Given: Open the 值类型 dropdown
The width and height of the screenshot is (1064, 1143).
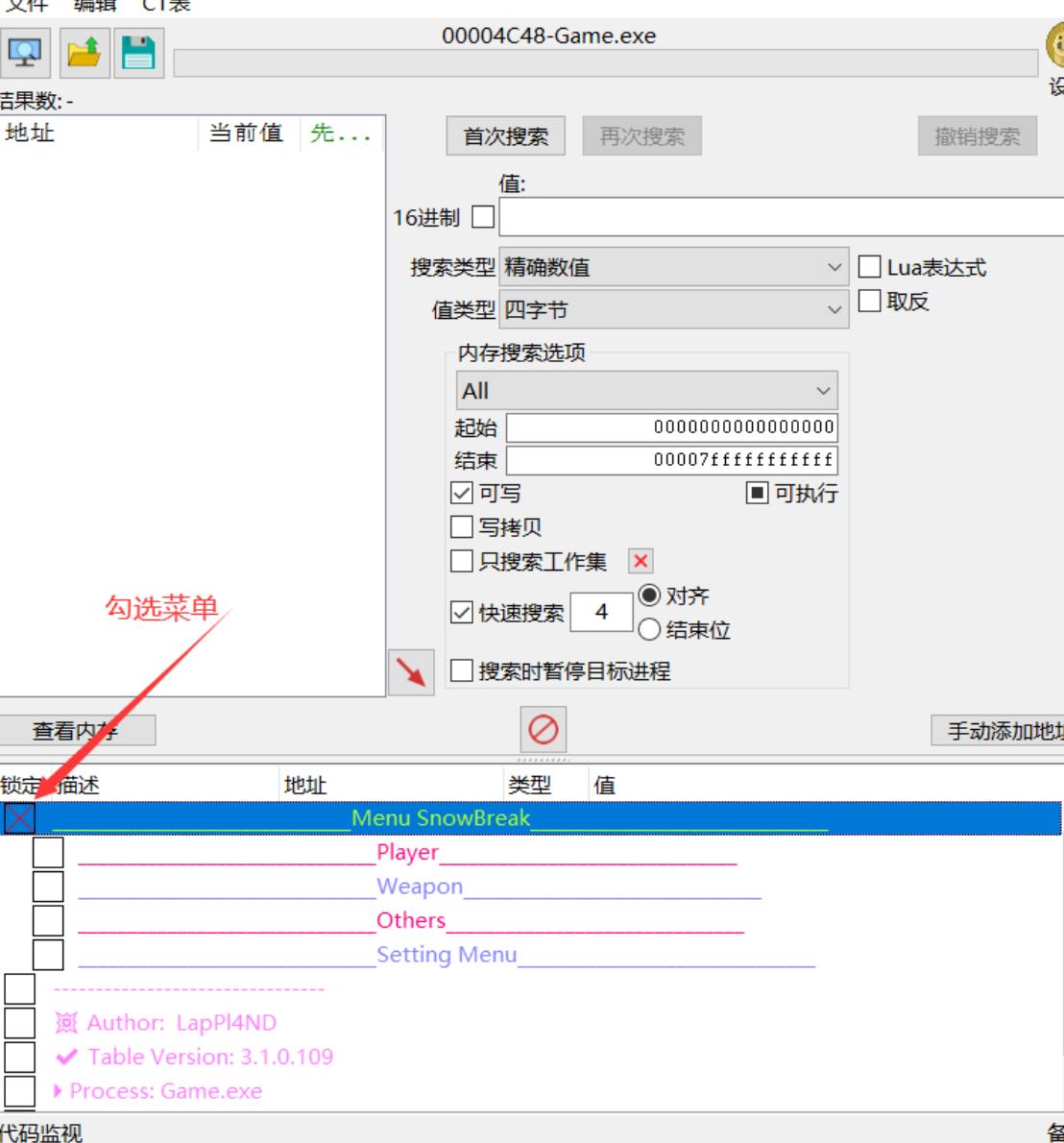Looking at the screenshot, I should (674, 309).
